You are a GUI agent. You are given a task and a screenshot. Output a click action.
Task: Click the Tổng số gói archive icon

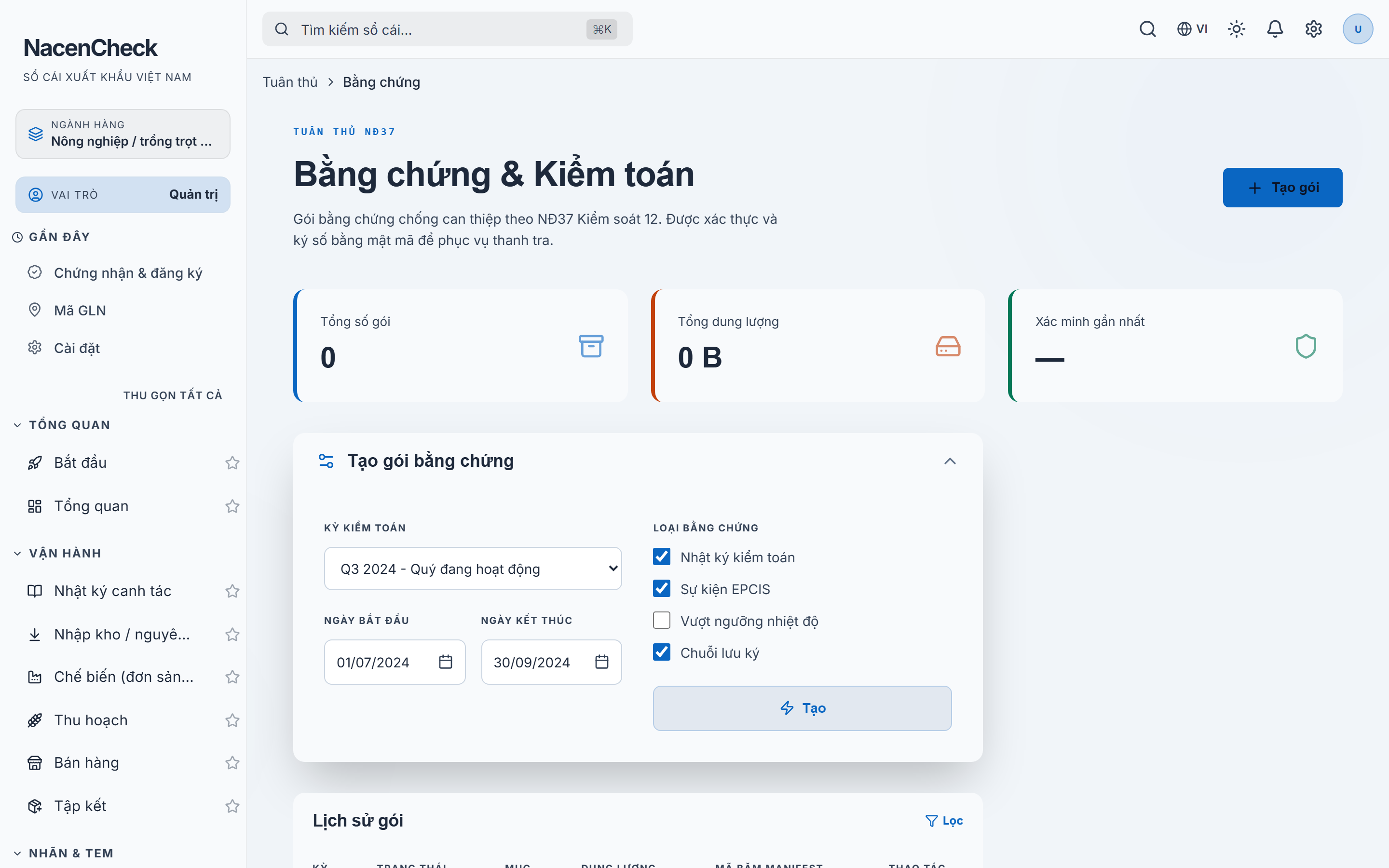(x=591, y=346)
